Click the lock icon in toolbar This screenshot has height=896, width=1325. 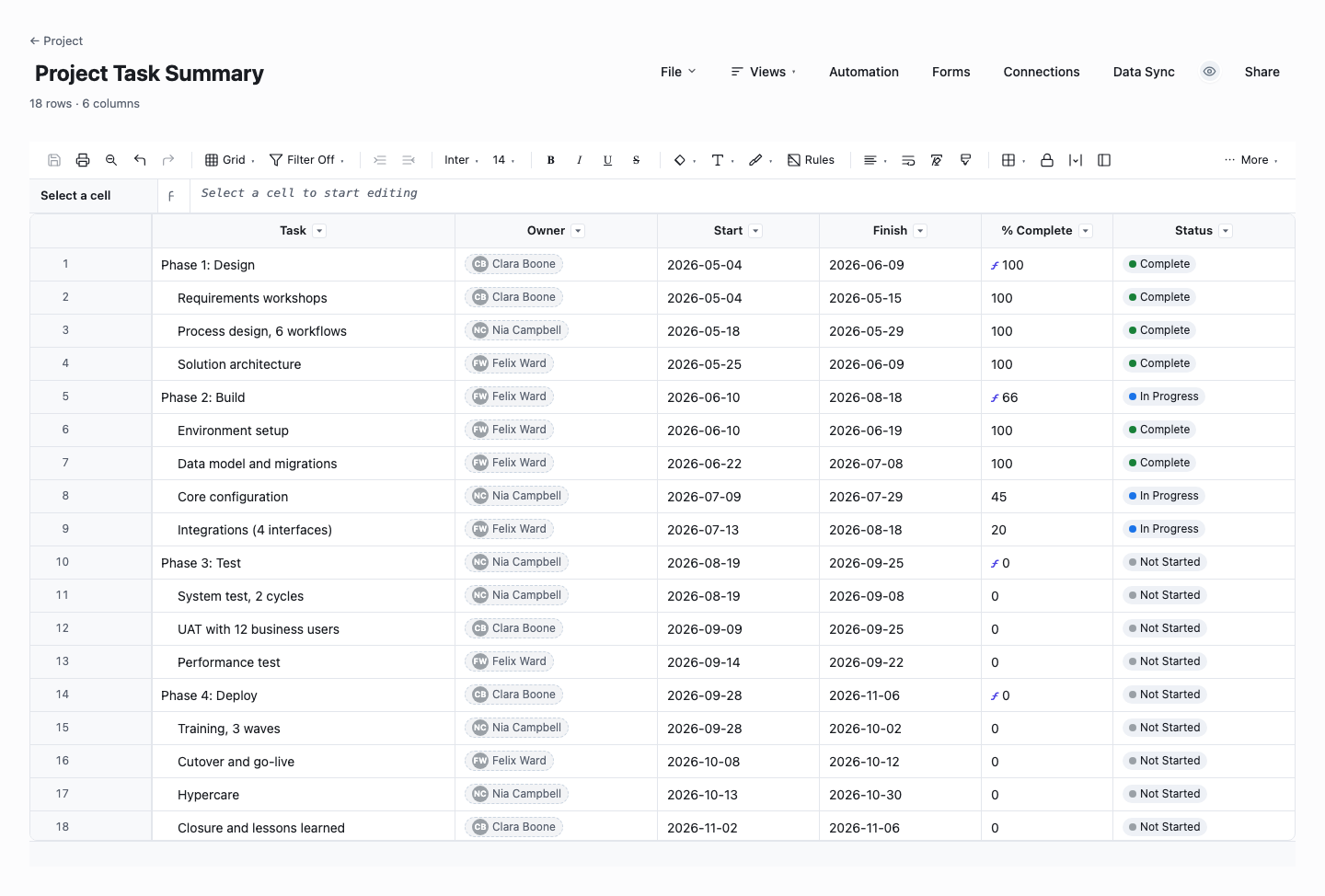(1047, 160)
